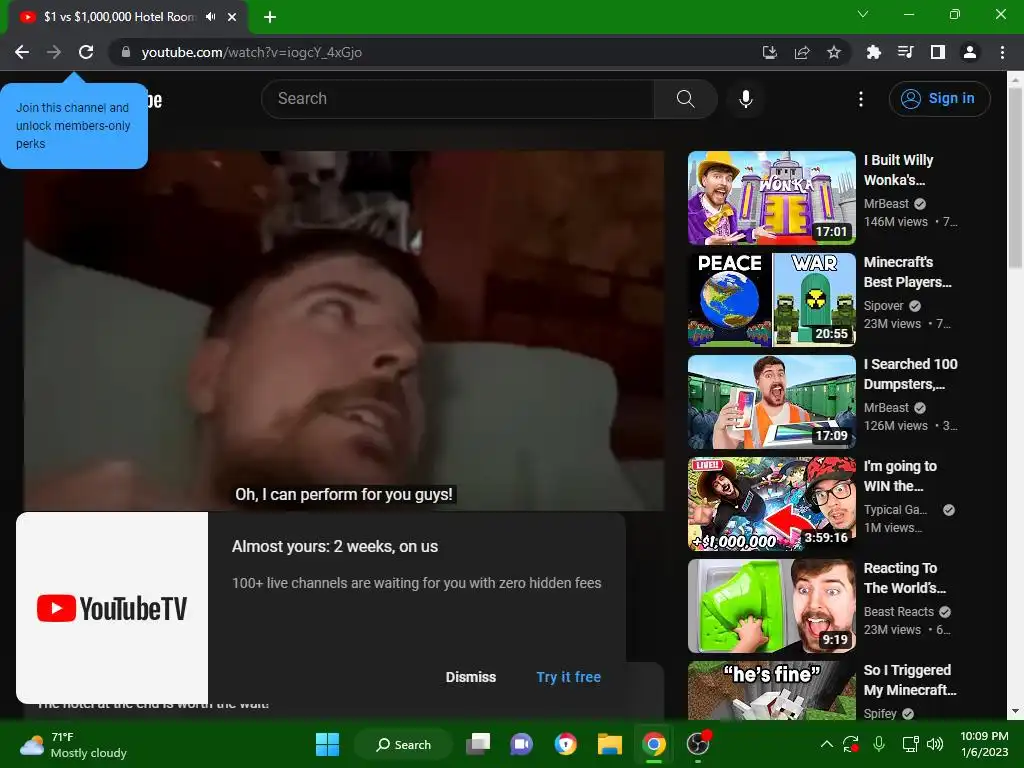Open the live $1,000,000 stream thumbnail
This screenshot has height=768, width=1024.
(772, 504)
